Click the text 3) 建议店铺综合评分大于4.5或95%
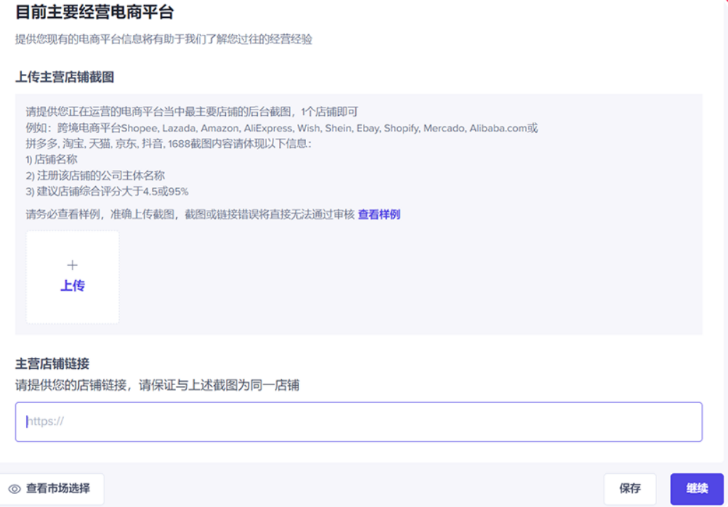 pos(107,191)
